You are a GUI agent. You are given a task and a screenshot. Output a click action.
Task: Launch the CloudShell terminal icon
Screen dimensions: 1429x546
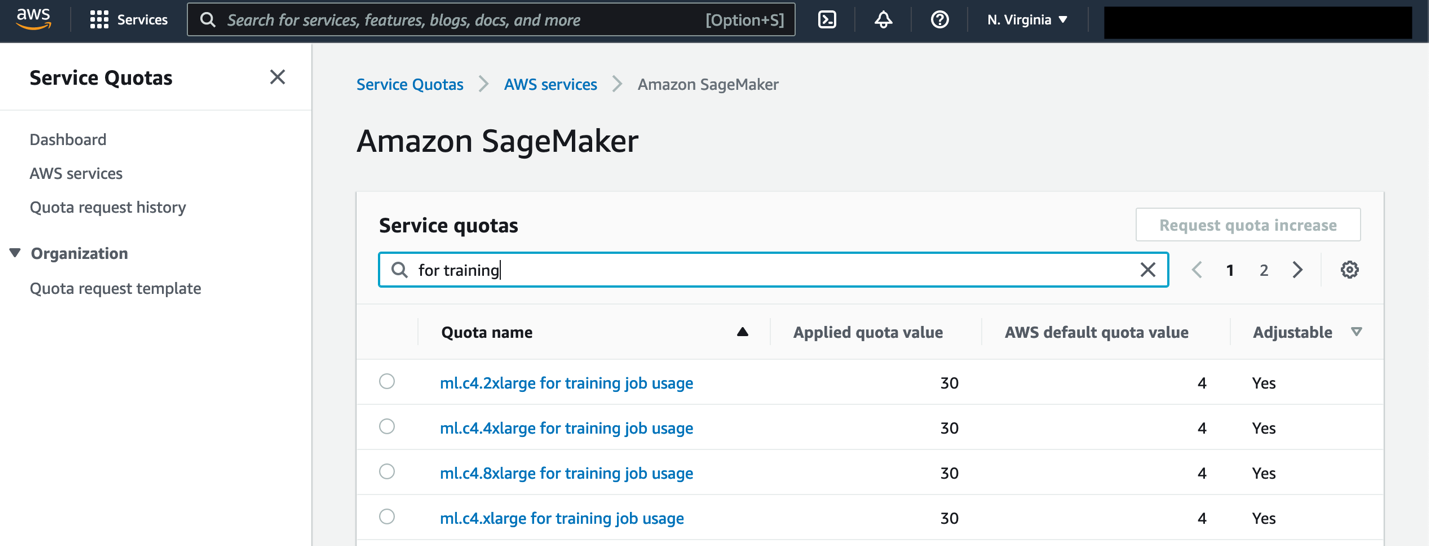pos(827,20)
